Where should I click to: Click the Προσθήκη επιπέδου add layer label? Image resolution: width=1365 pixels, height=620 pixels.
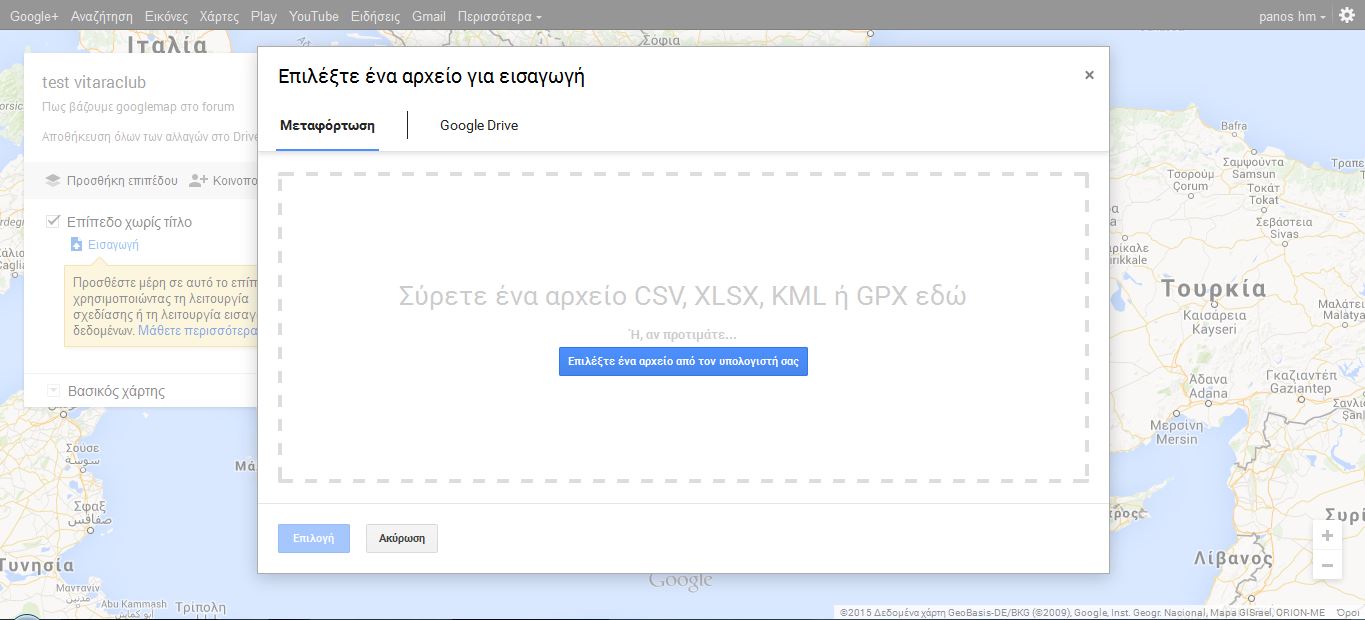(x=122, y=181)
